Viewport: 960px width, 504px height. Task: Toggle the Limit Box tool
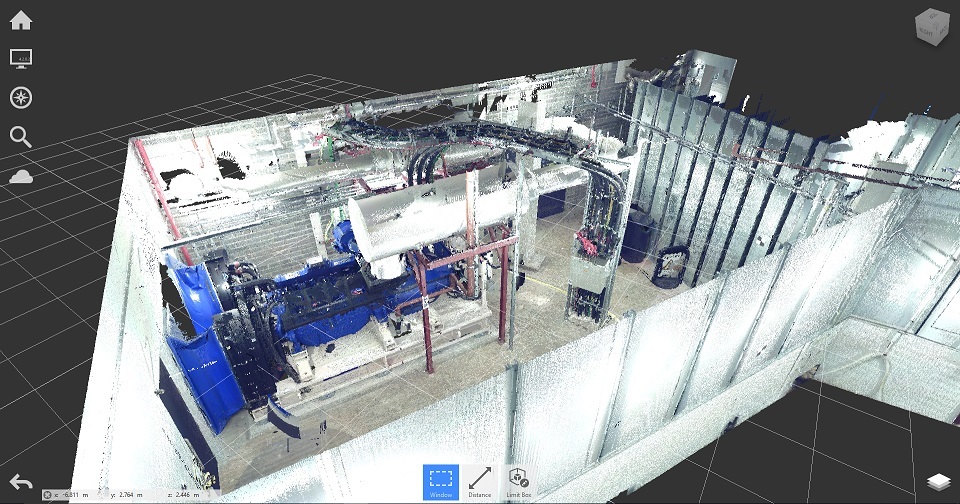tap(517, 481)
